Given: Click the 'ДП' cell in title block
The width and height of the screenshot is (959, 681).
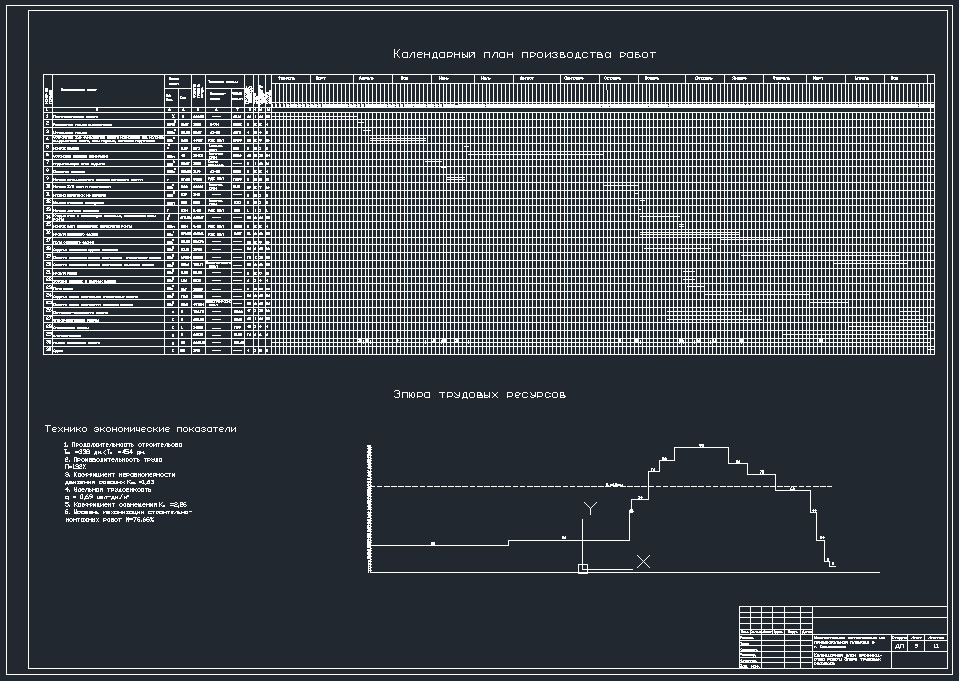Looking at the screenshot, I should pyautogui.click(x=899, y=647).
